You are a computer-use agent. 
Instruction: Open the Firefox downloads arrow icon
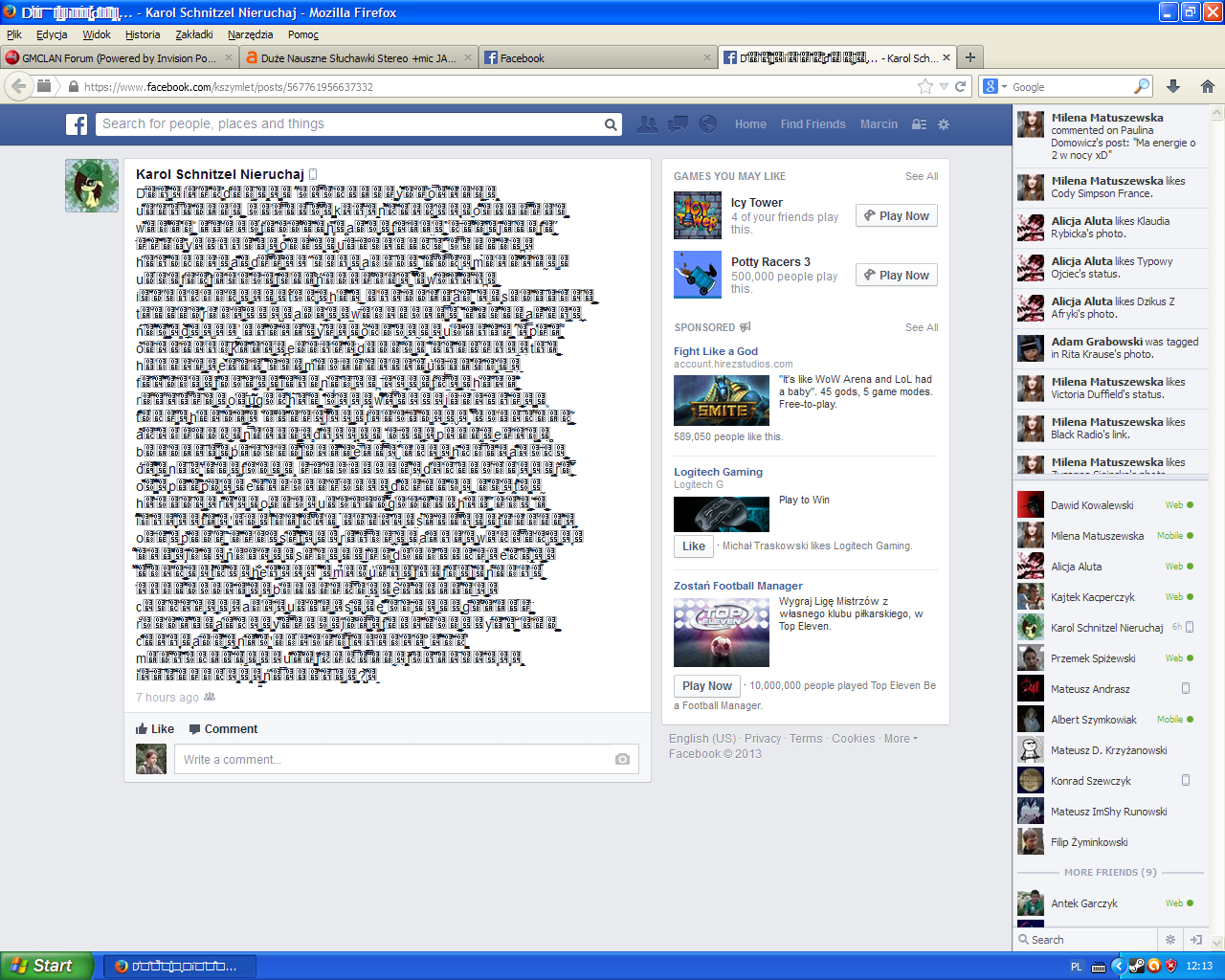coord(1173,86)
